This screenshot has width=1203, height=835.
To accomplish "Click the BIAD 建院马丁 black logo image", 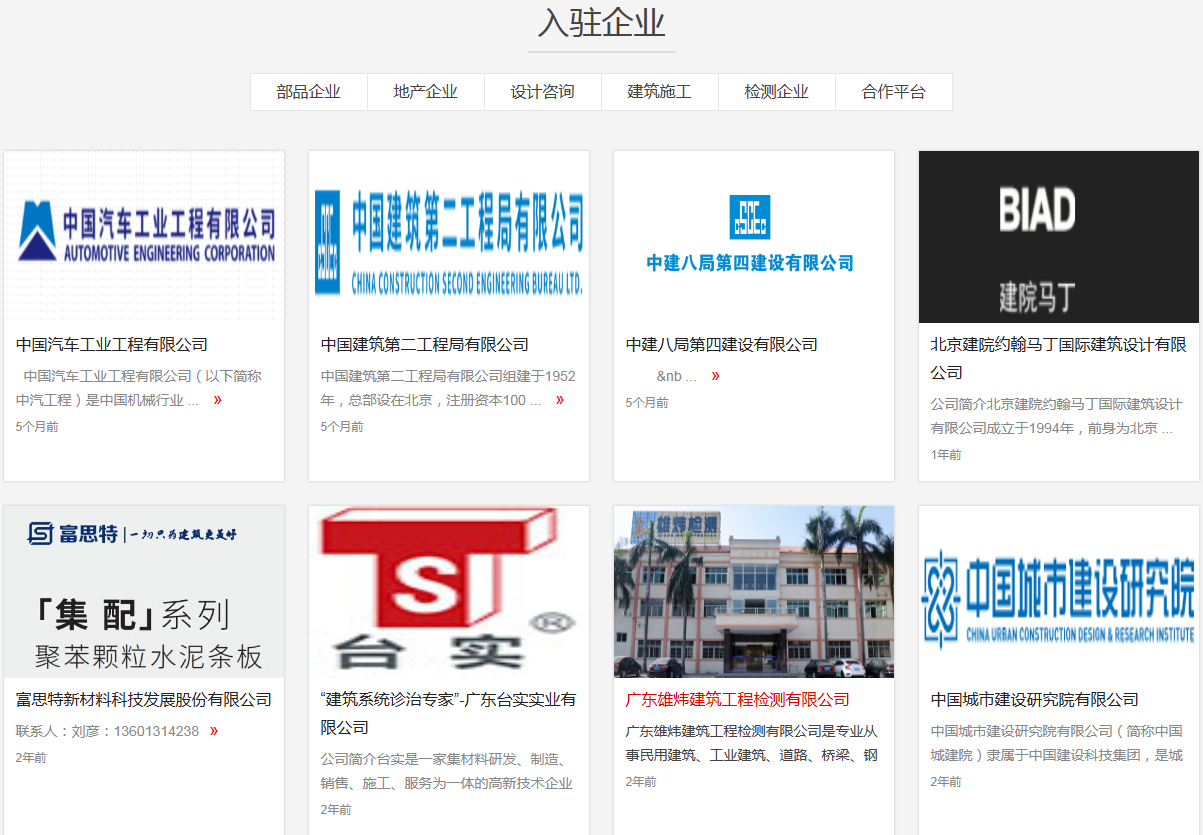I will click(1059, 237).
